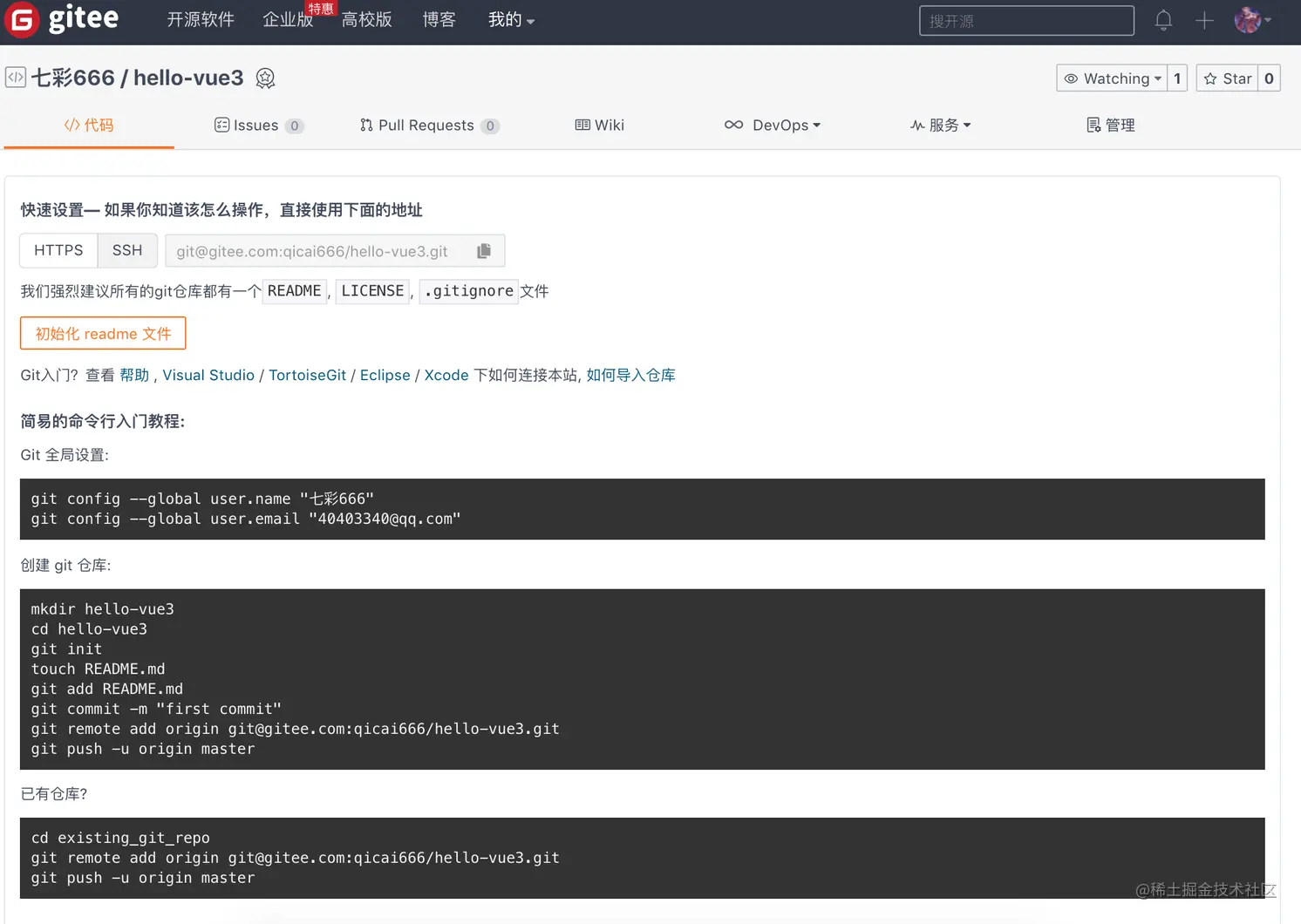Copy the git repository address
This screenshot has width=1301, height=924.
[x=484, y=251]
